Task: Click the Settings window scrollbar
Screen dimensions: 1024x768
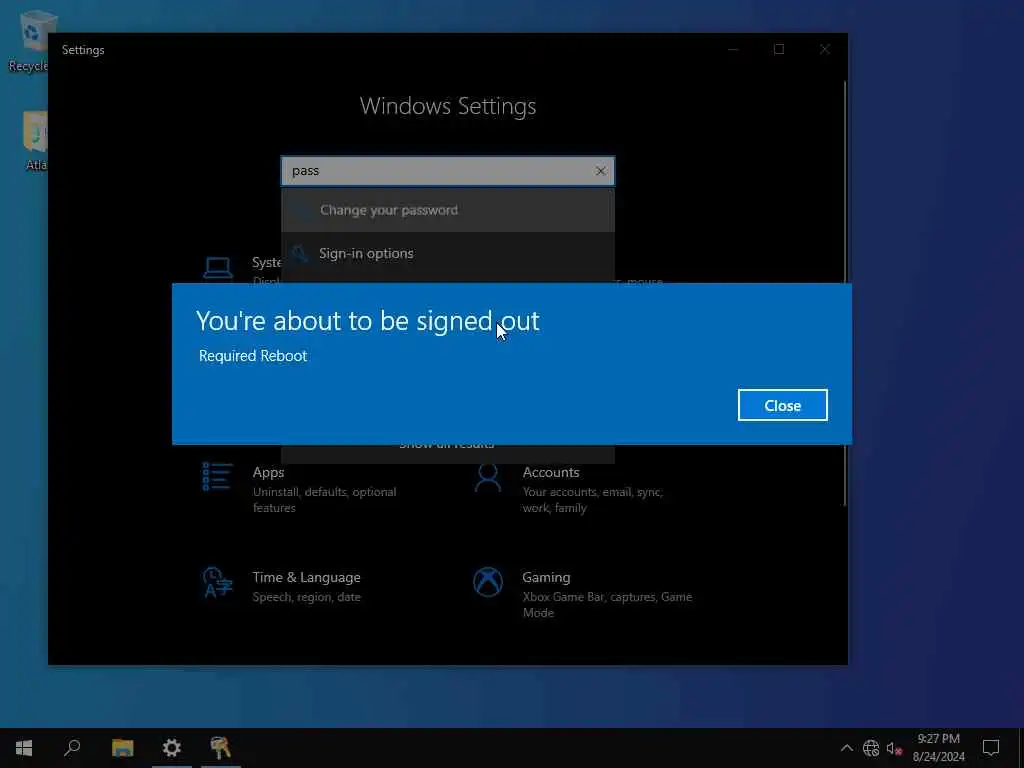Action: point(845,294)
